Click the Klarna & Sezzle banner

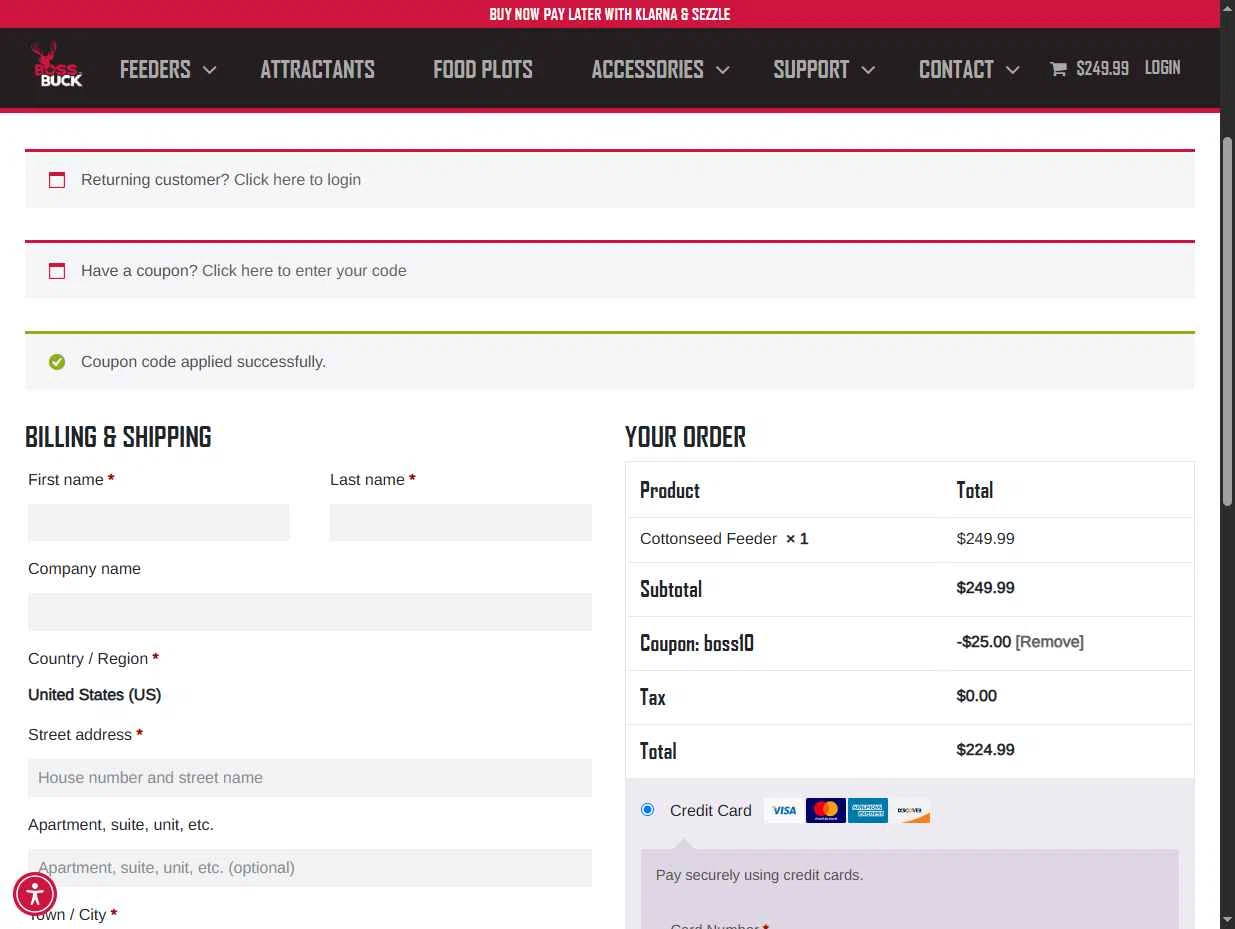[610, 14]
